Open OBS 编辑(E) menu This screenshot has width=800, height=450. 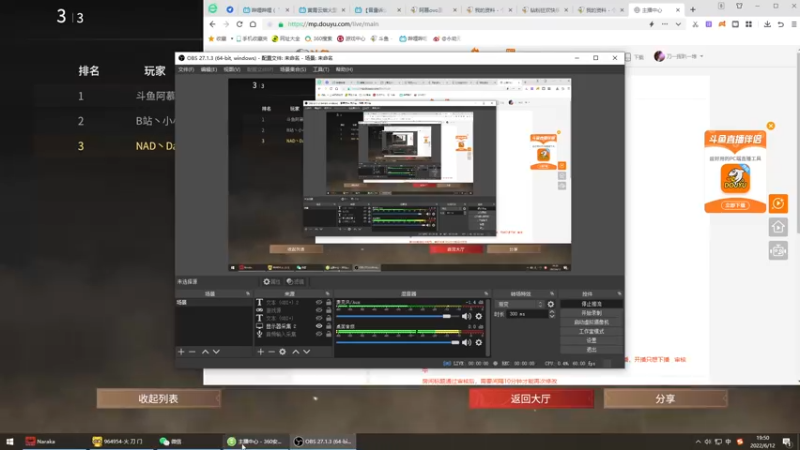point(208,69)
